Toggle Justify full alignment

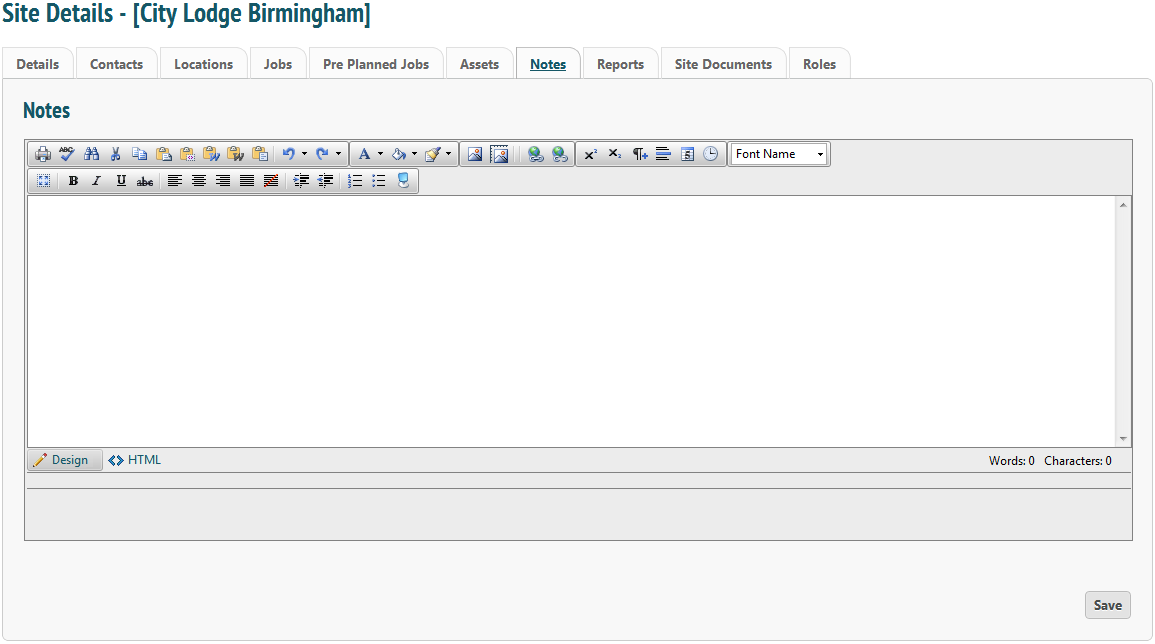tap(247, 181)
